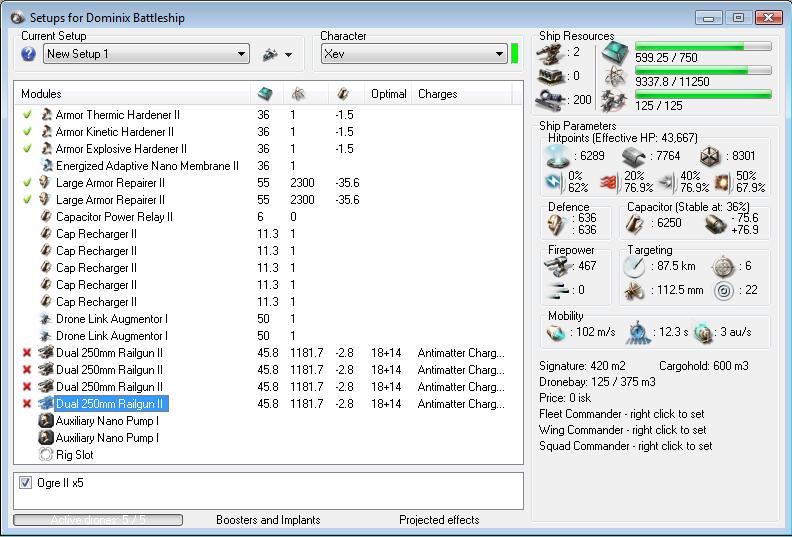Click the powergrid resource icon
792x537 pixels.
616,77
